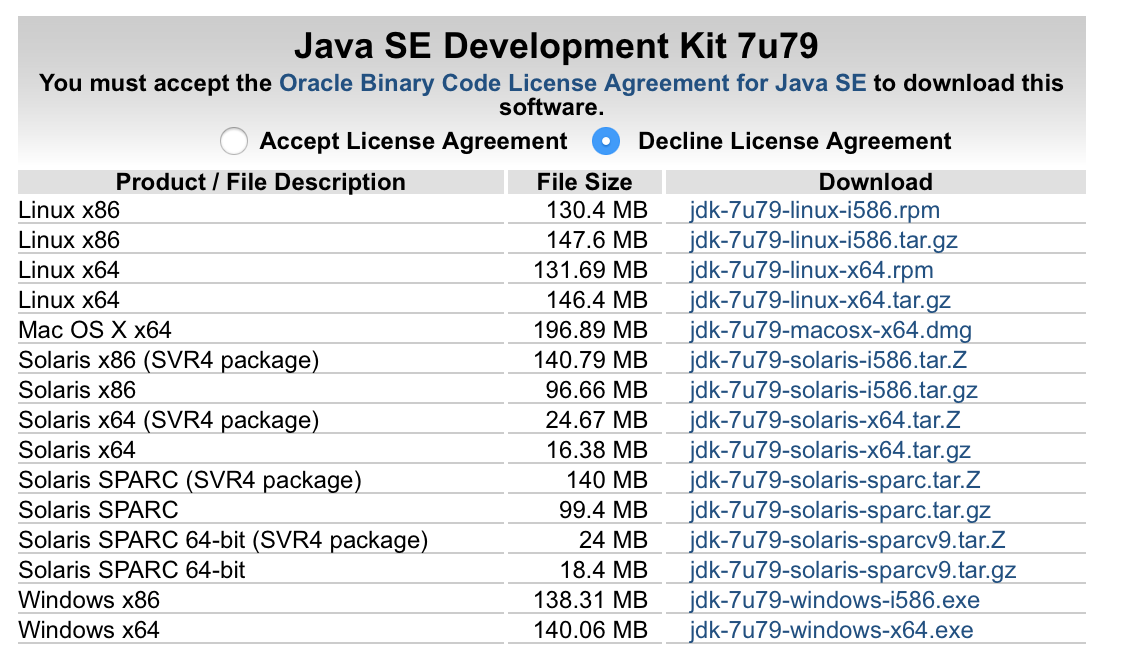This screenshot has height=670, width=1128.
Task: Click jdk-7u79-solaris-sparc.tar.Z link
Action: tap(835, 481)
